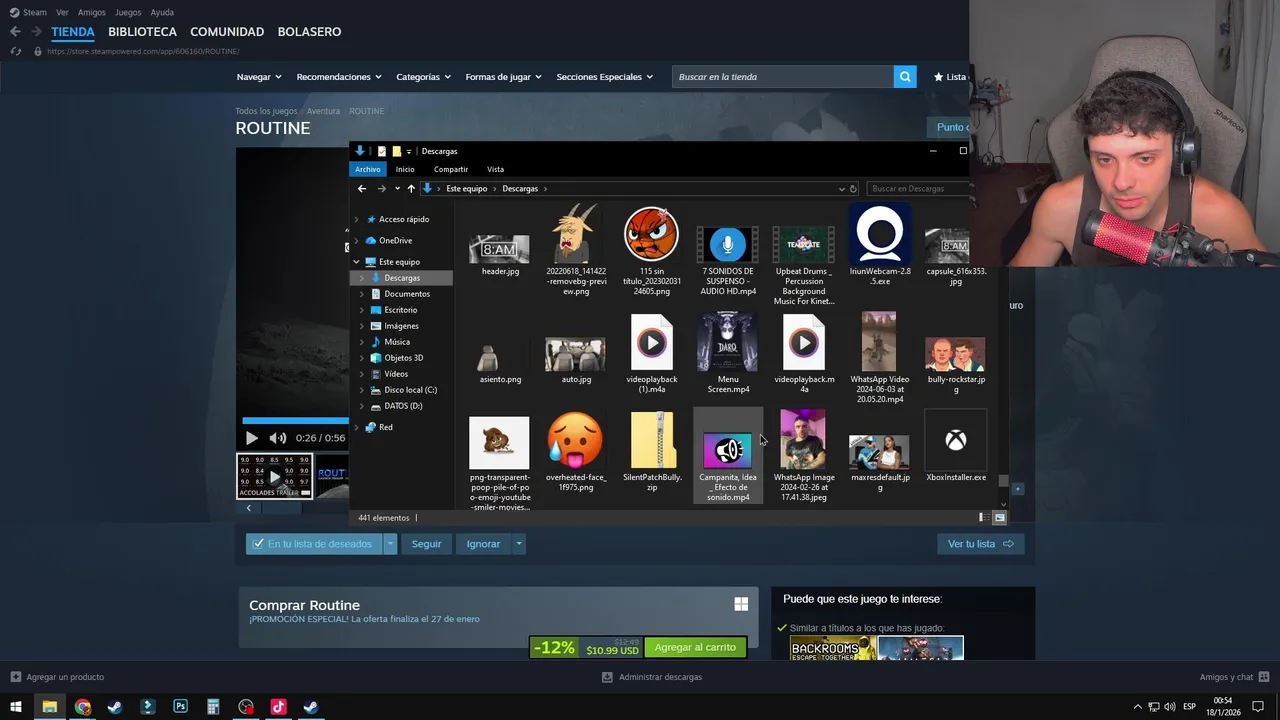Select capsule_616x353.jpg file

pyautogui.click(x=956, y=258)
